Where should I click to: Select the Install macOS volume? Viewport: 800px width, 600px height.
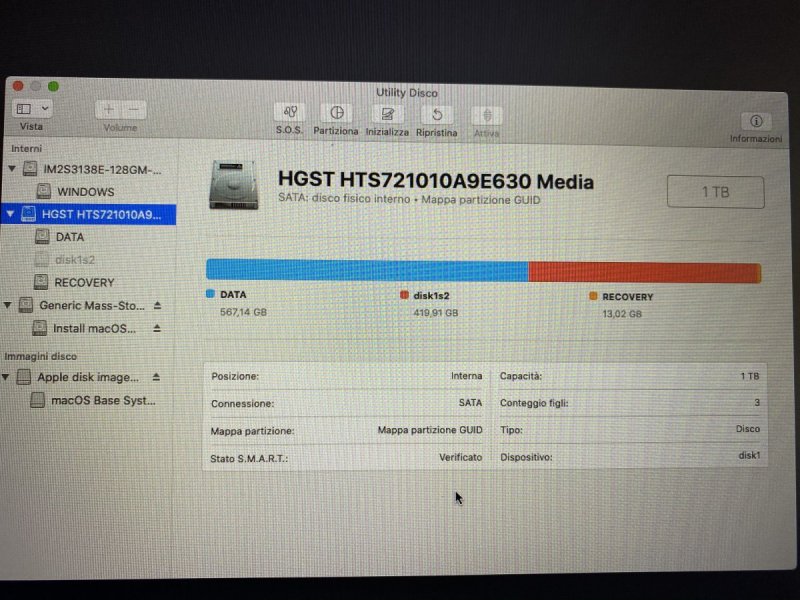(94, 329)
